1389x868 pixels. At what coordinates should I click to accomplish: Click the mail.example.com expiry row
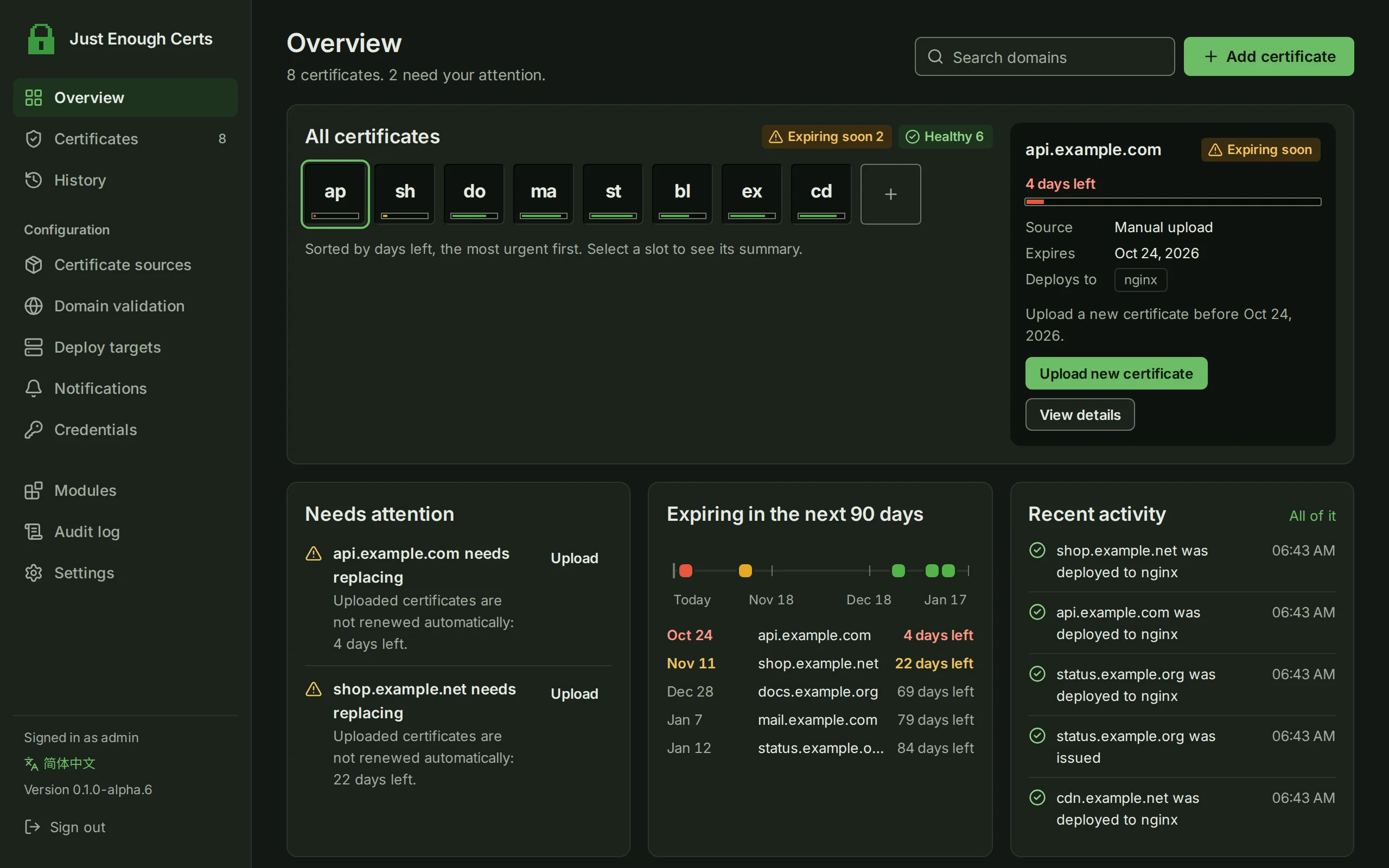pyautogui.click(x=820, y=720)
